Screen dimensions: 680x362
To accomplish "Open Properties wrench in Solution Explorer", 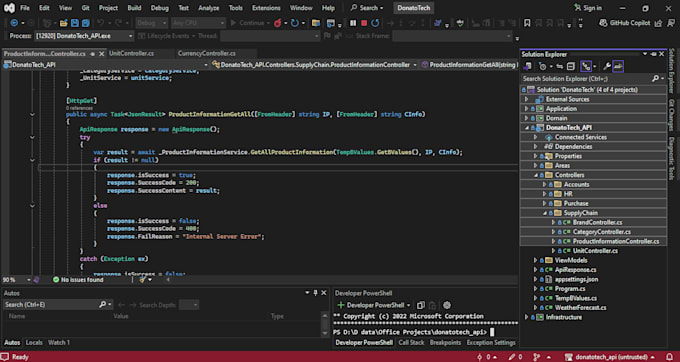I will [607, 66].
